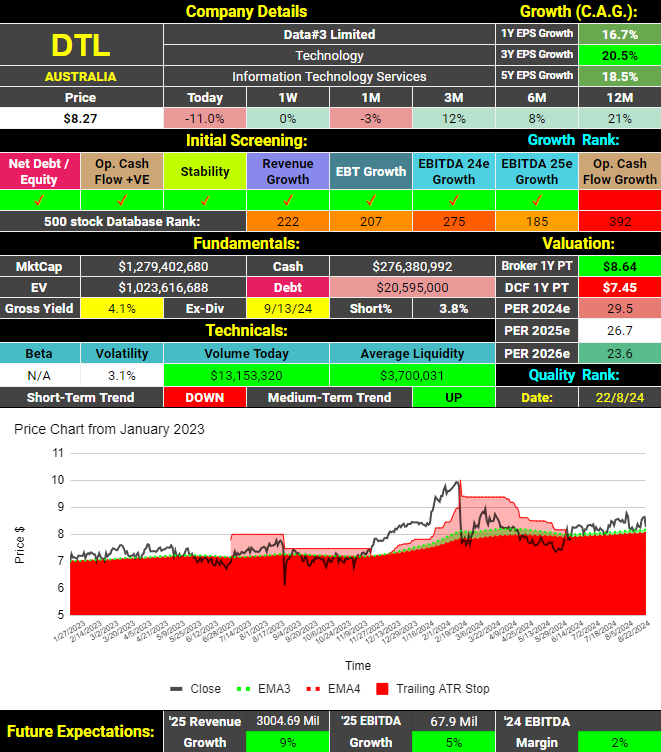The height and width of the screenshot is (752, 661).
Task: Click the DTL ticker symbol
Action: click(81, 45)
